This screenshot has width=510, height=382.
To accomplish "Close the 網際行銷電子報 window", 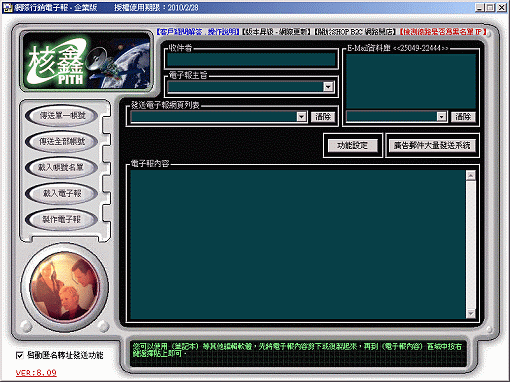I will coord(502,7).
